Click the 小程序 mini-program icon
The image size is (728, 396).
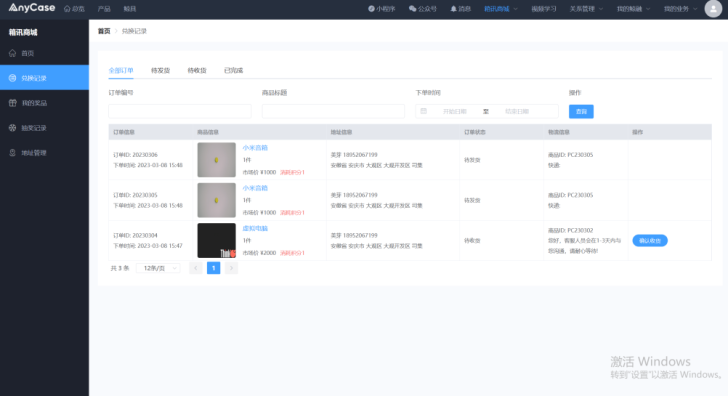[x=371, y=9]
